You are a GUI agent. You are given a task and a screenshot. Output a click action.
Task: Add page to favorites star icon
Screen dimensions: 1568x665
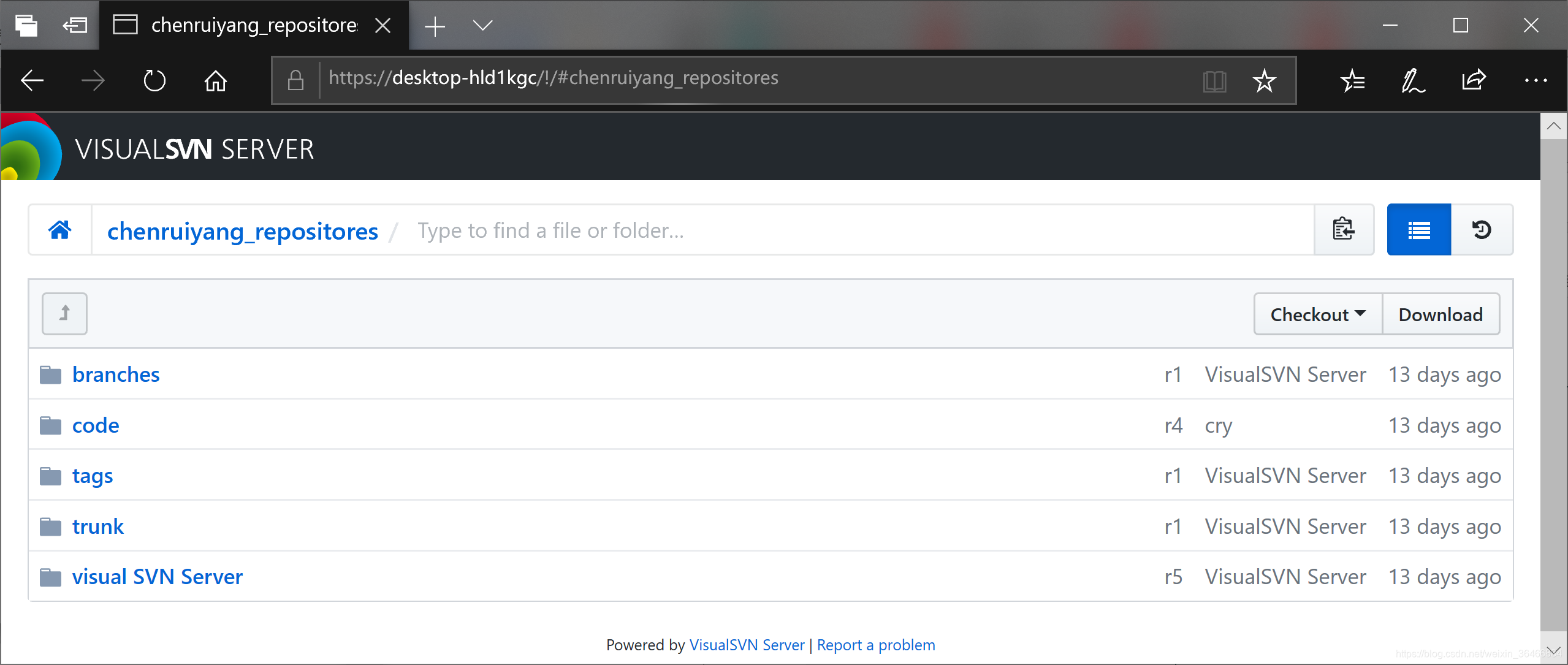[x=1264, y=80]
